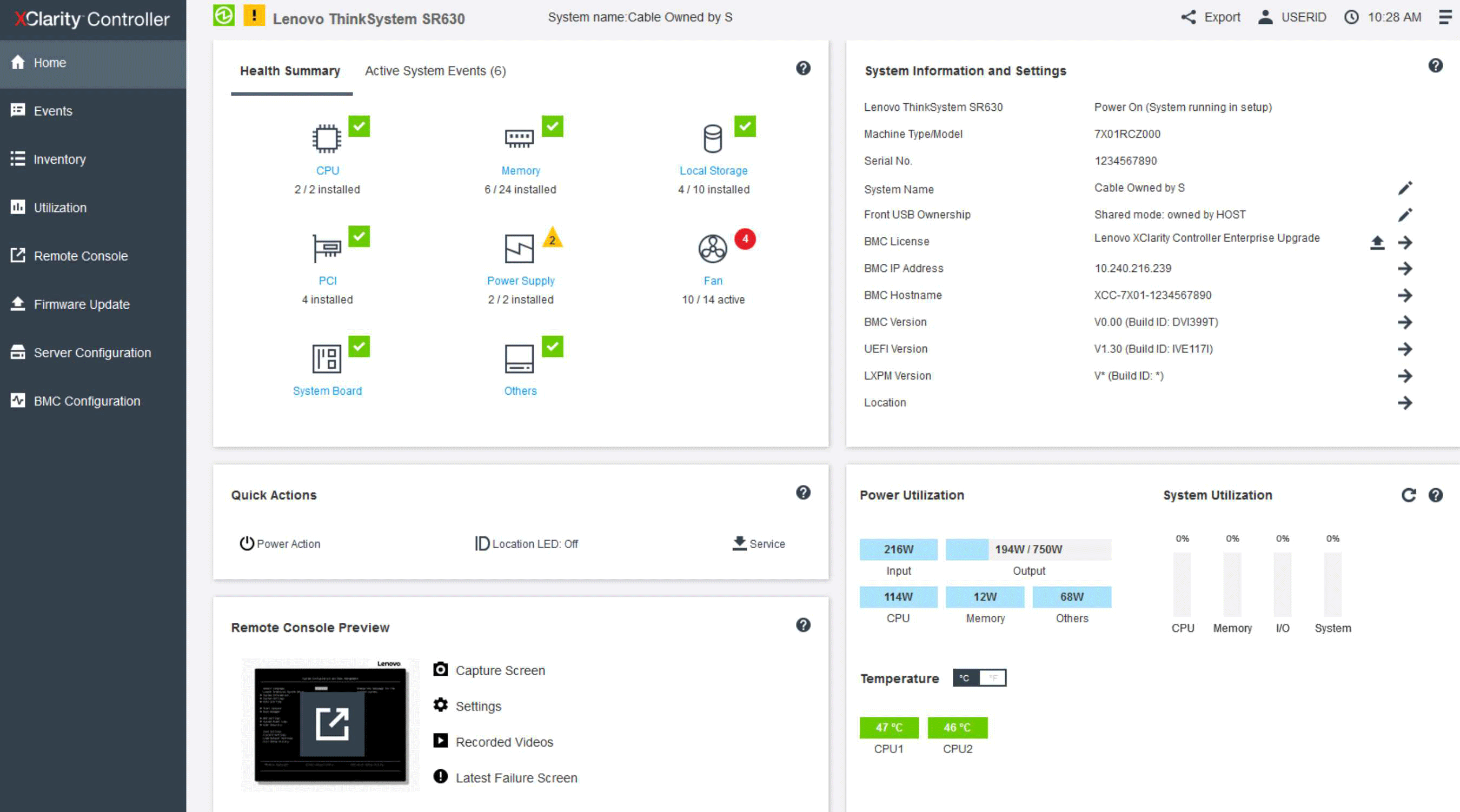This screenshot has height=812, width=1460.
Task: Click the Capture Screen button
Action: pos(499,670)
